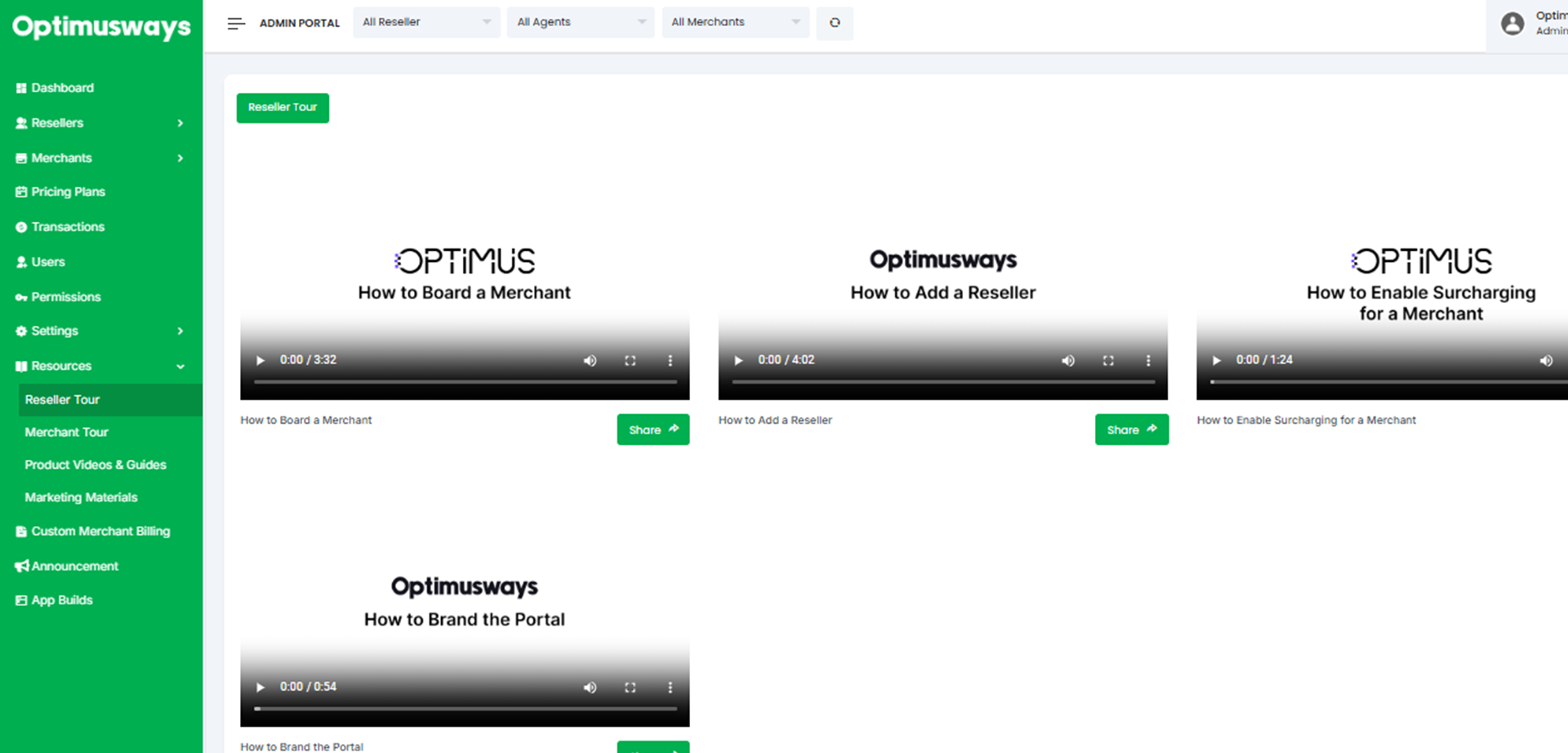Mute the How to Brand the Portal video

tap(590, 688)
